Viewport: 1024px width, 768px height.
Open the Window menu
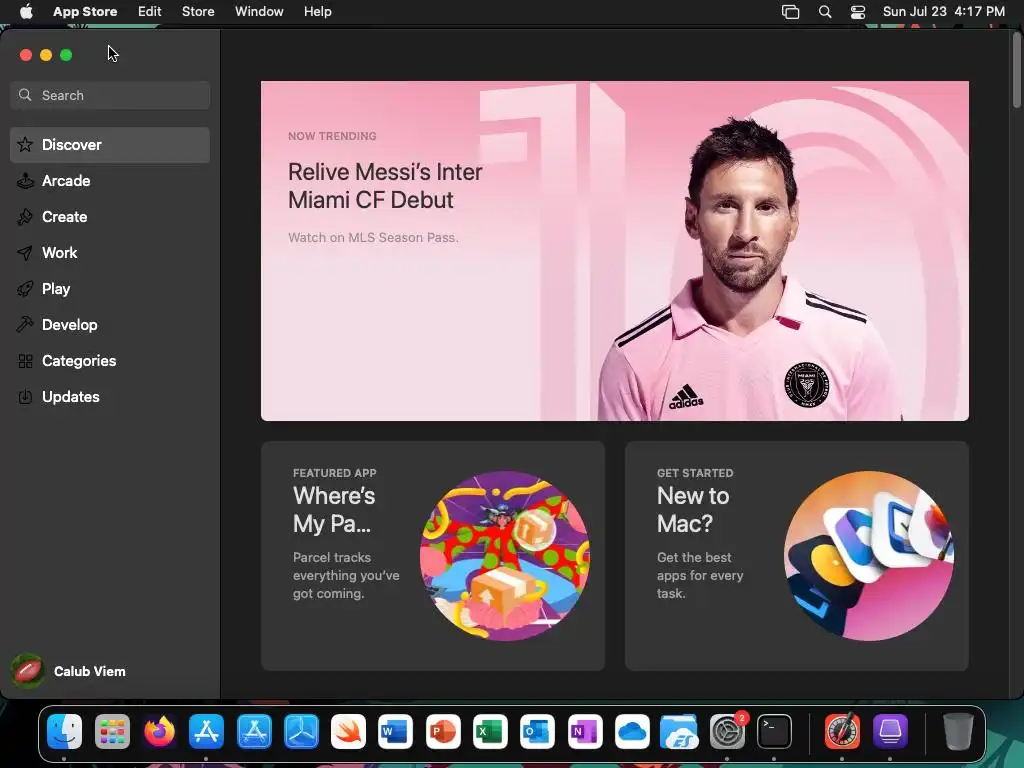click(259, 12)
